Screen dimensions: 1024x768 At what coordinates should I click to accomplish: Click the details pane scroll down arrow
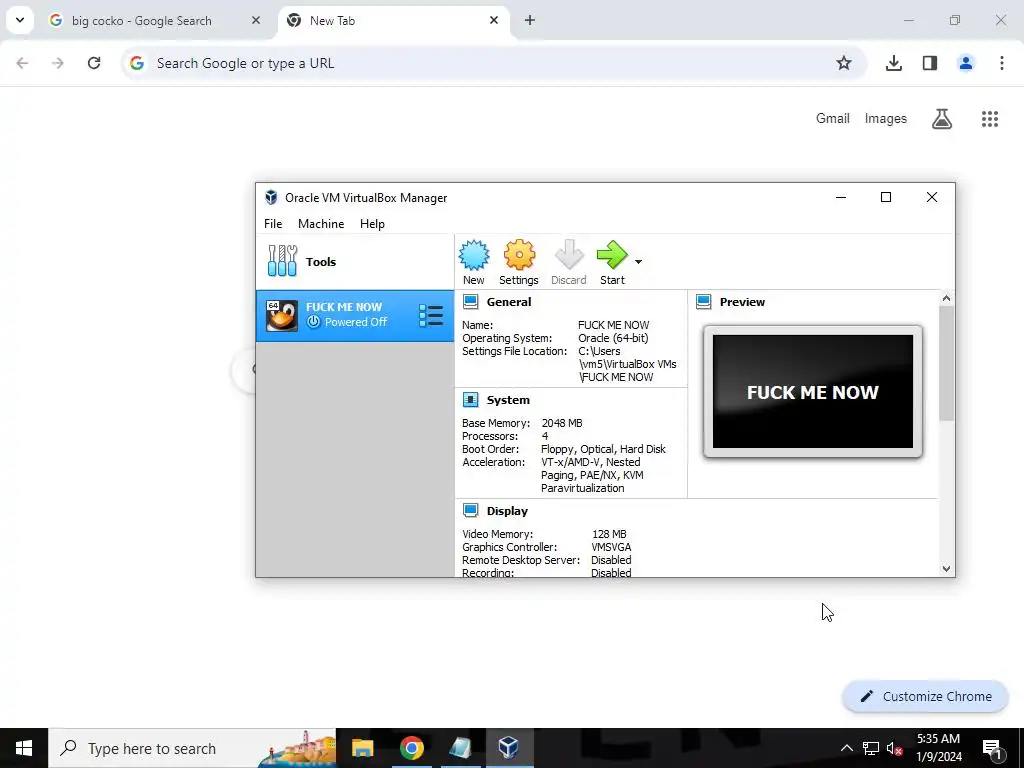tap(946, 569)
